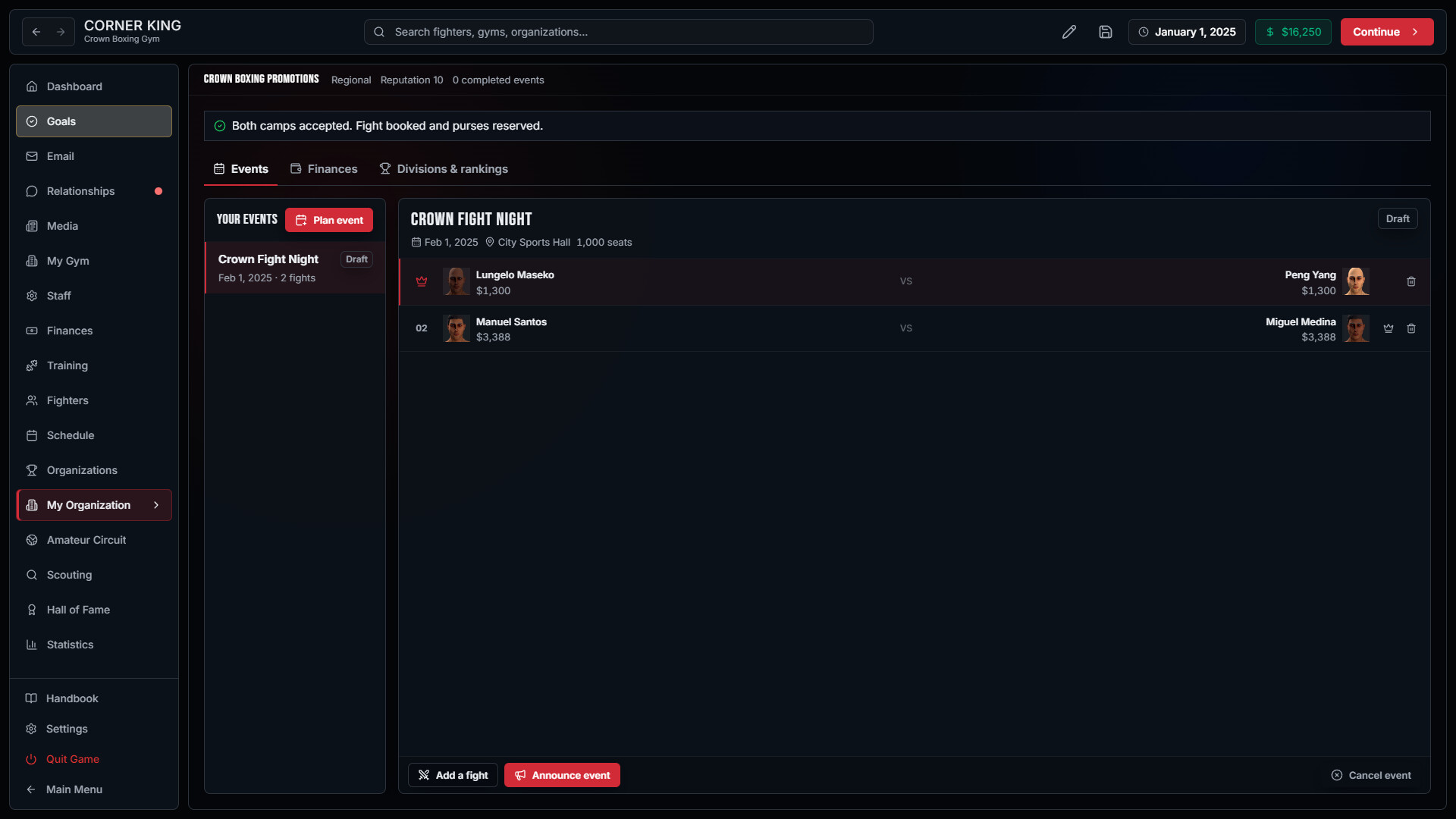Image resolution: width=1456 pixels, height=819 pixels.
Task: Open the January 1, 2025 date selector
Action: (x=1187, y=32)
